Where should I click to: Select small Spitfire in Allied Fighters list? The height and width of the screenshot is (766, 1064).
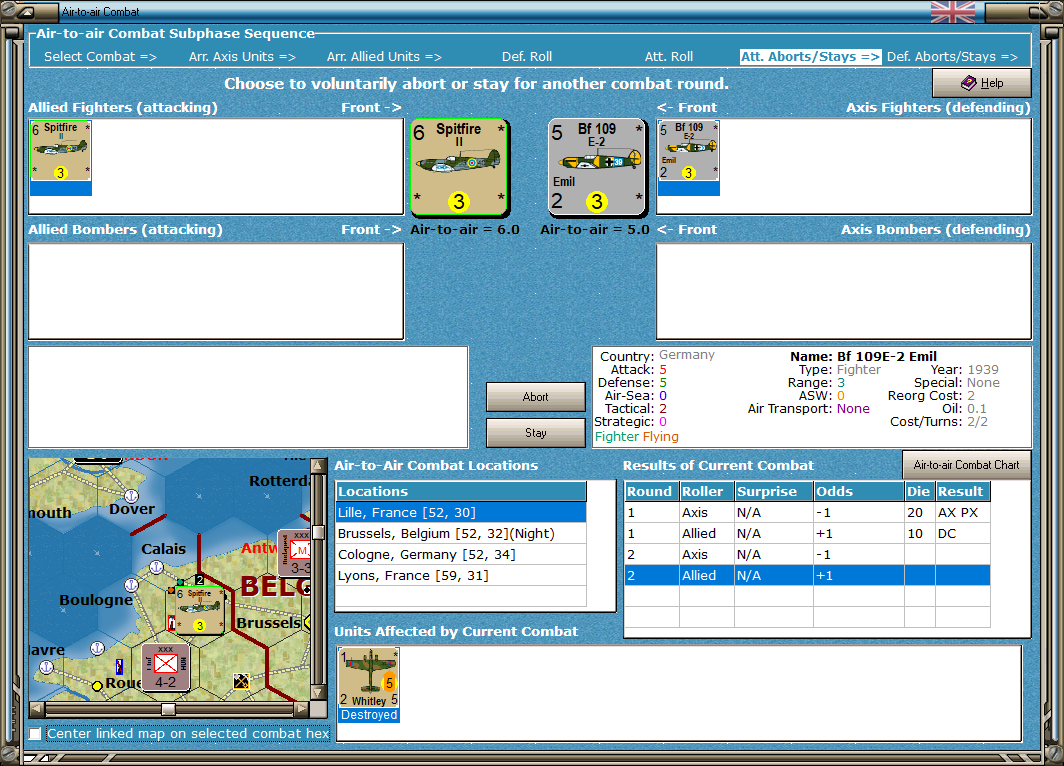(x=61, y=152)
